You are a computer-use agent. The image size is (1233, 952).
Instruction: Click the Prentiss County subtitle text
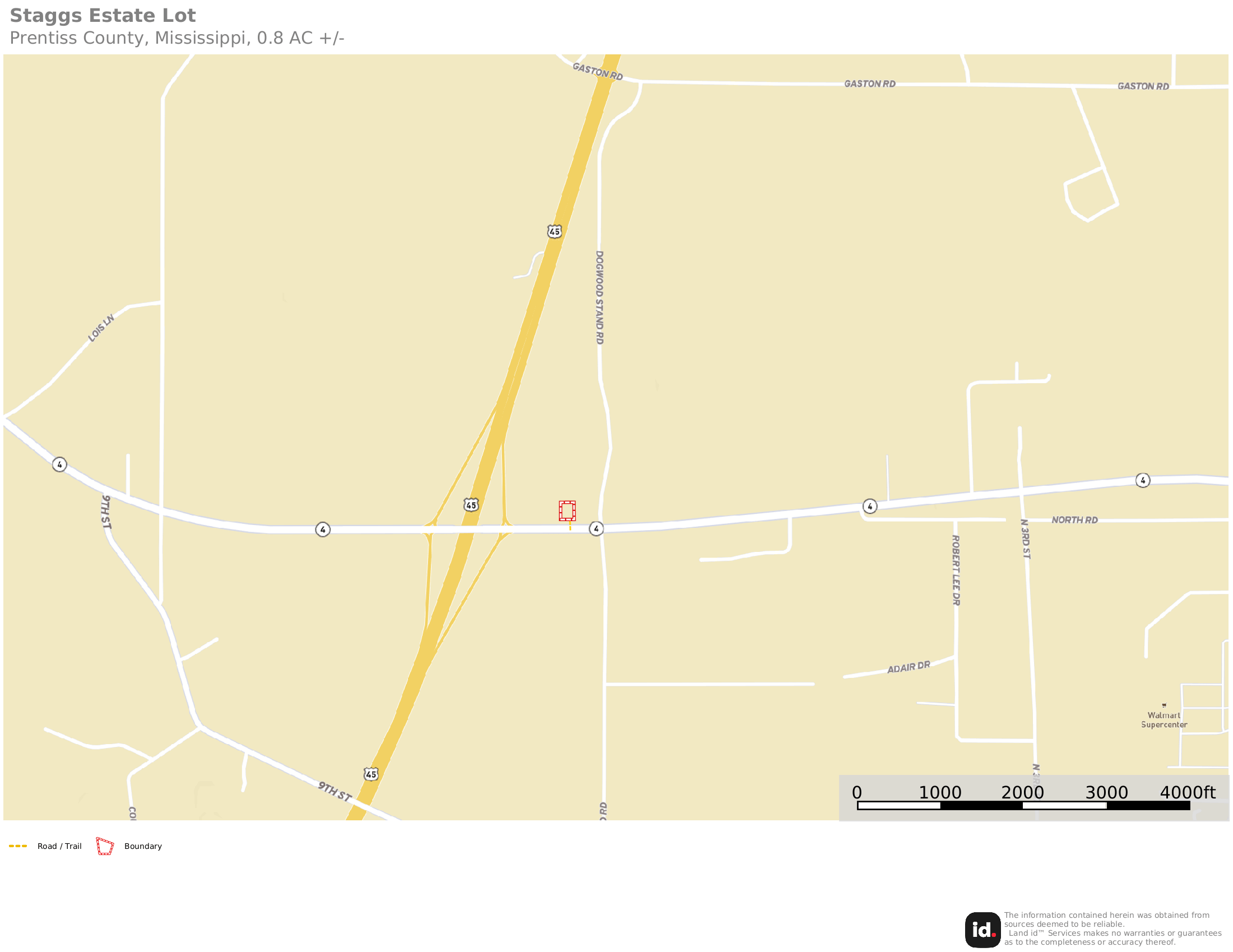pyautogui.click(x=177, y=38)
